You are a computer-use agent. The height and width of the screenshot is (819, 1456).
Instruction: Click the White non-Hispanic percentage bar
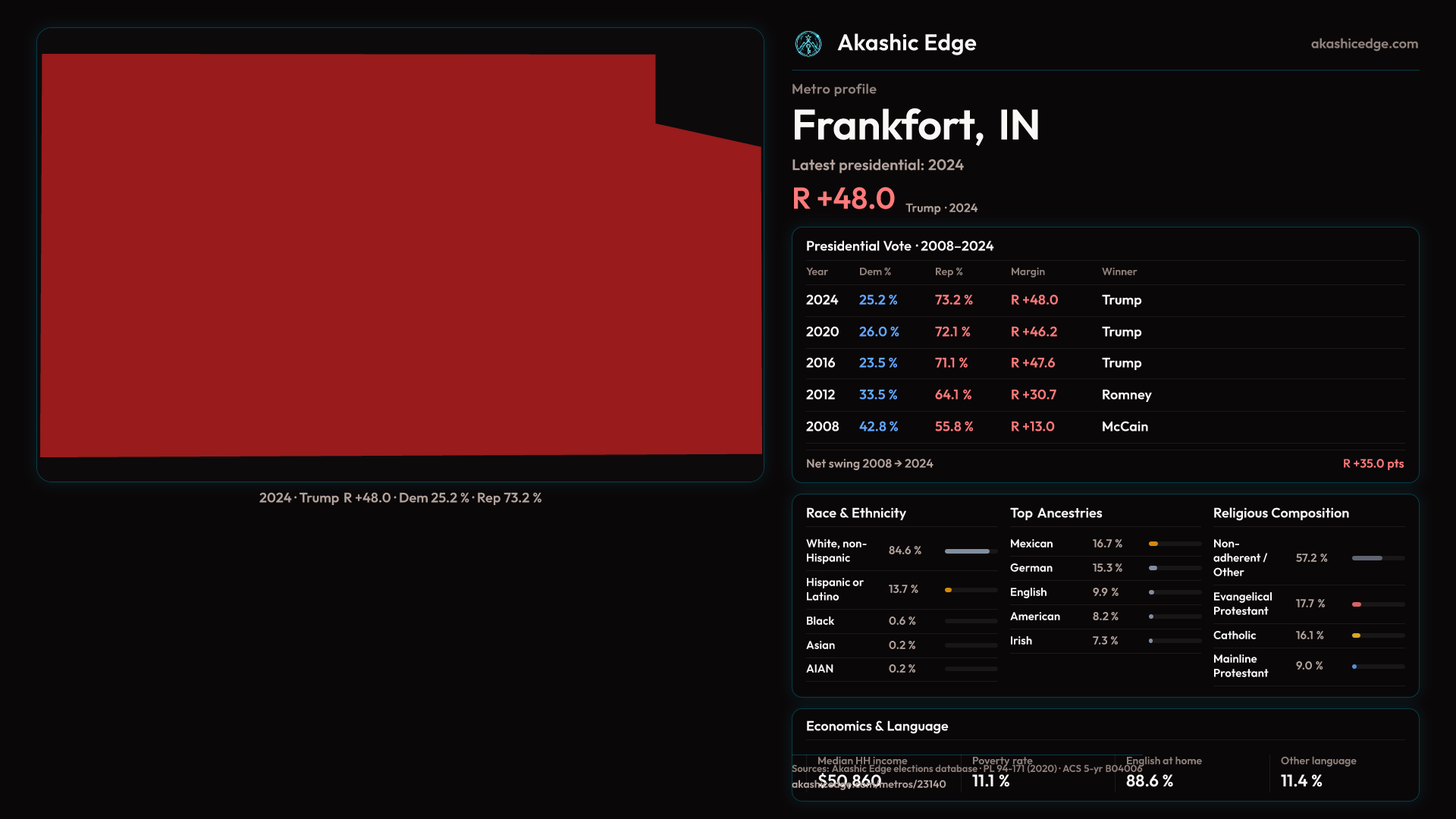click(968, 551)
